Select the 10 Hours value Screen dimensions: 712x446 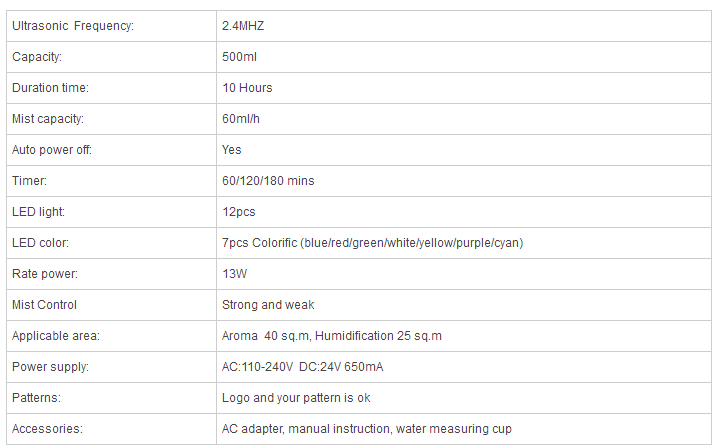click(247, 88)
